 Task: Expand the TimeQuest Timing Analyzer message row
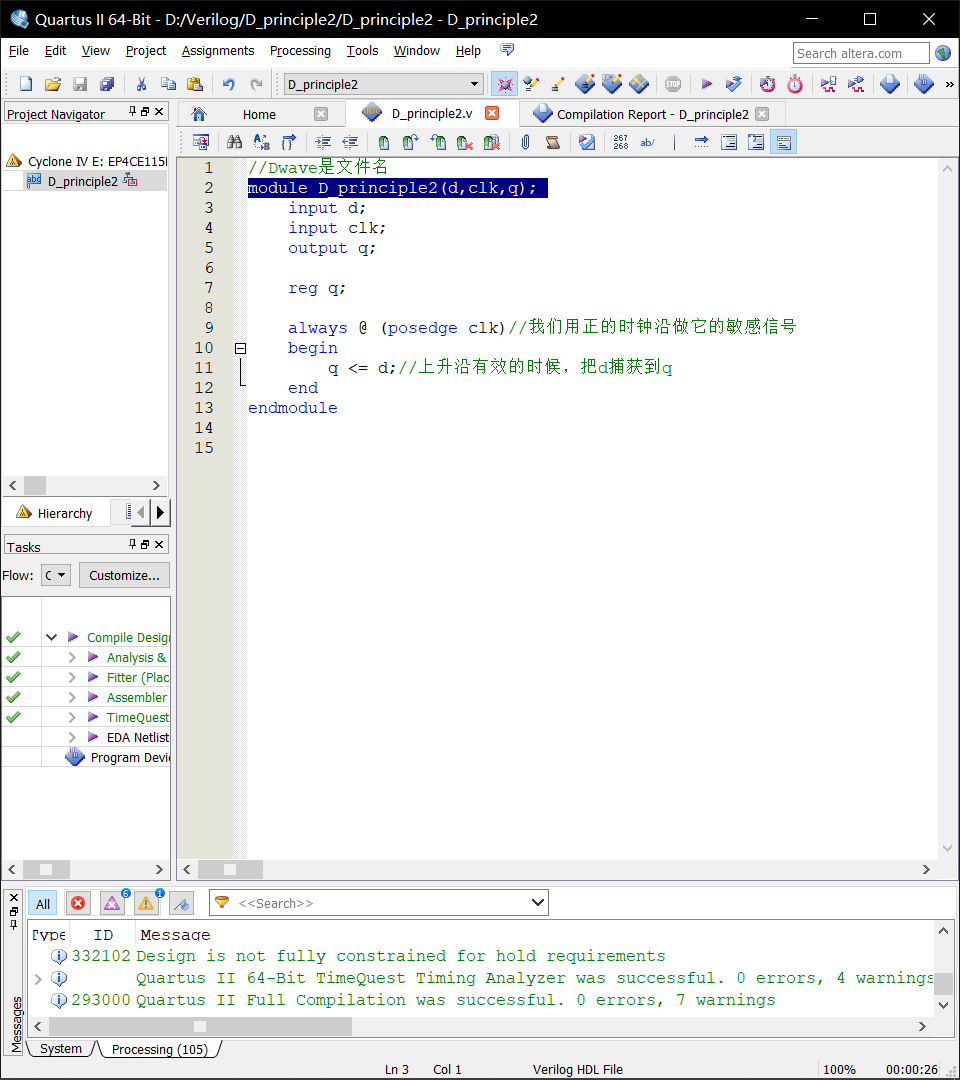pos(38,978)
